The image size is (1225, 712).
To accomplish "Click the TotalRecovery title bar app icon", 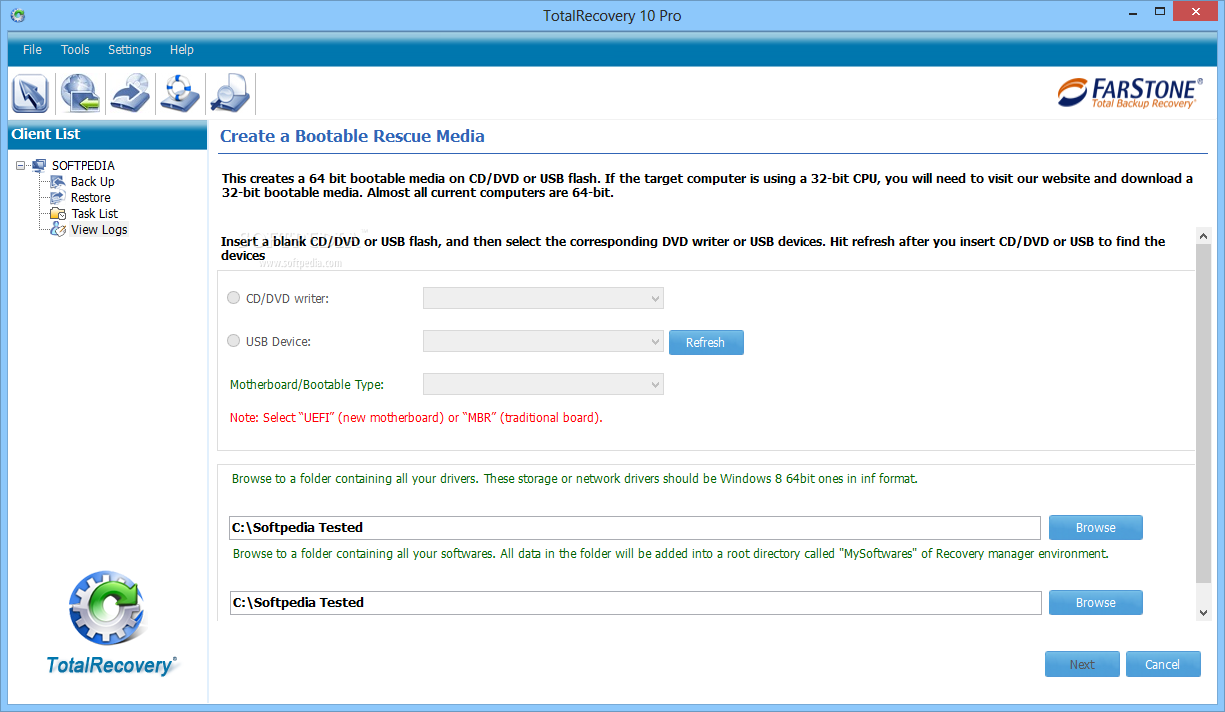I will coord(17,16).
